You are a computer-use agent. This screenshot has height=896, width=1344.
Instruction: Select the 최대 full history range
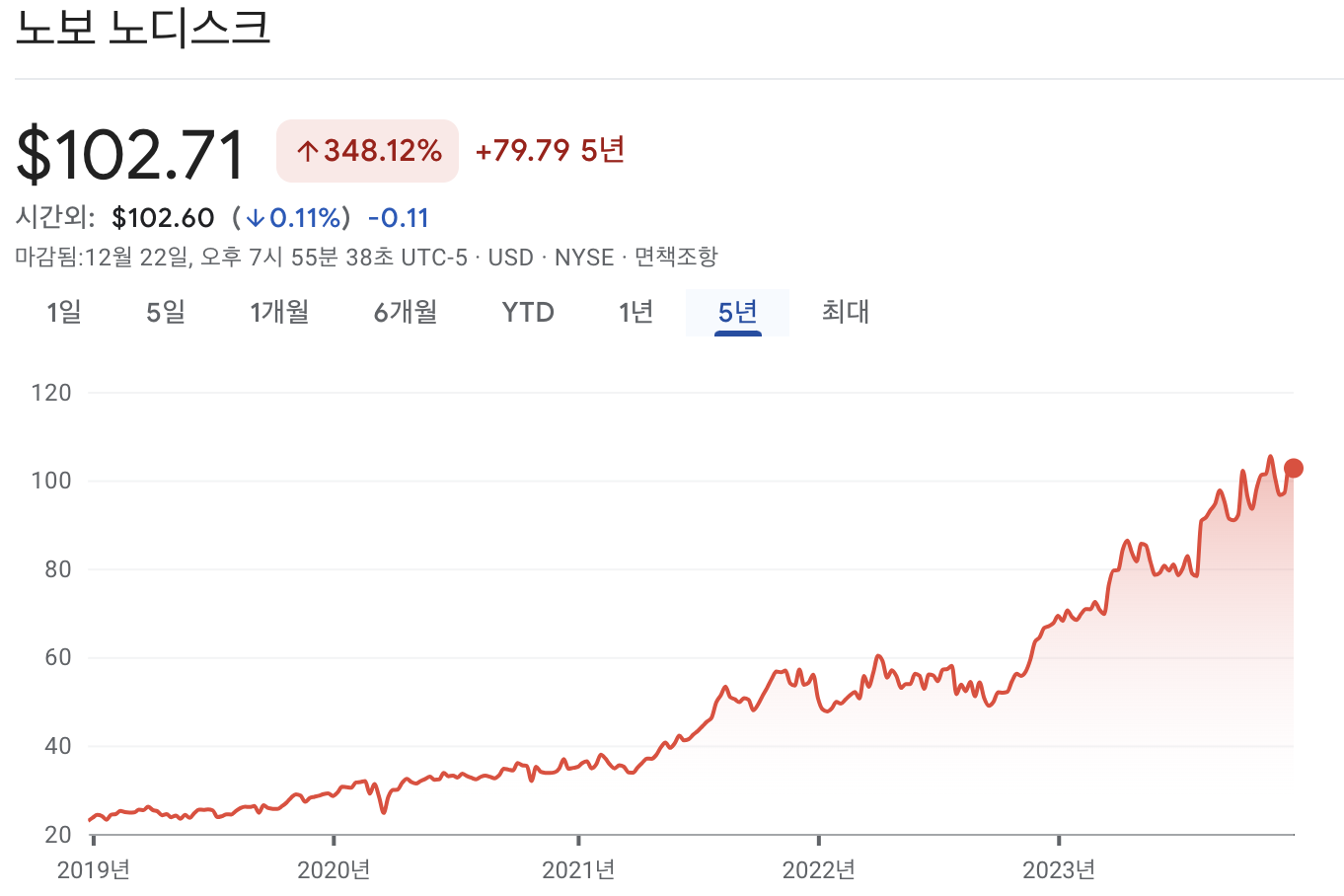[x=845, y=312]
